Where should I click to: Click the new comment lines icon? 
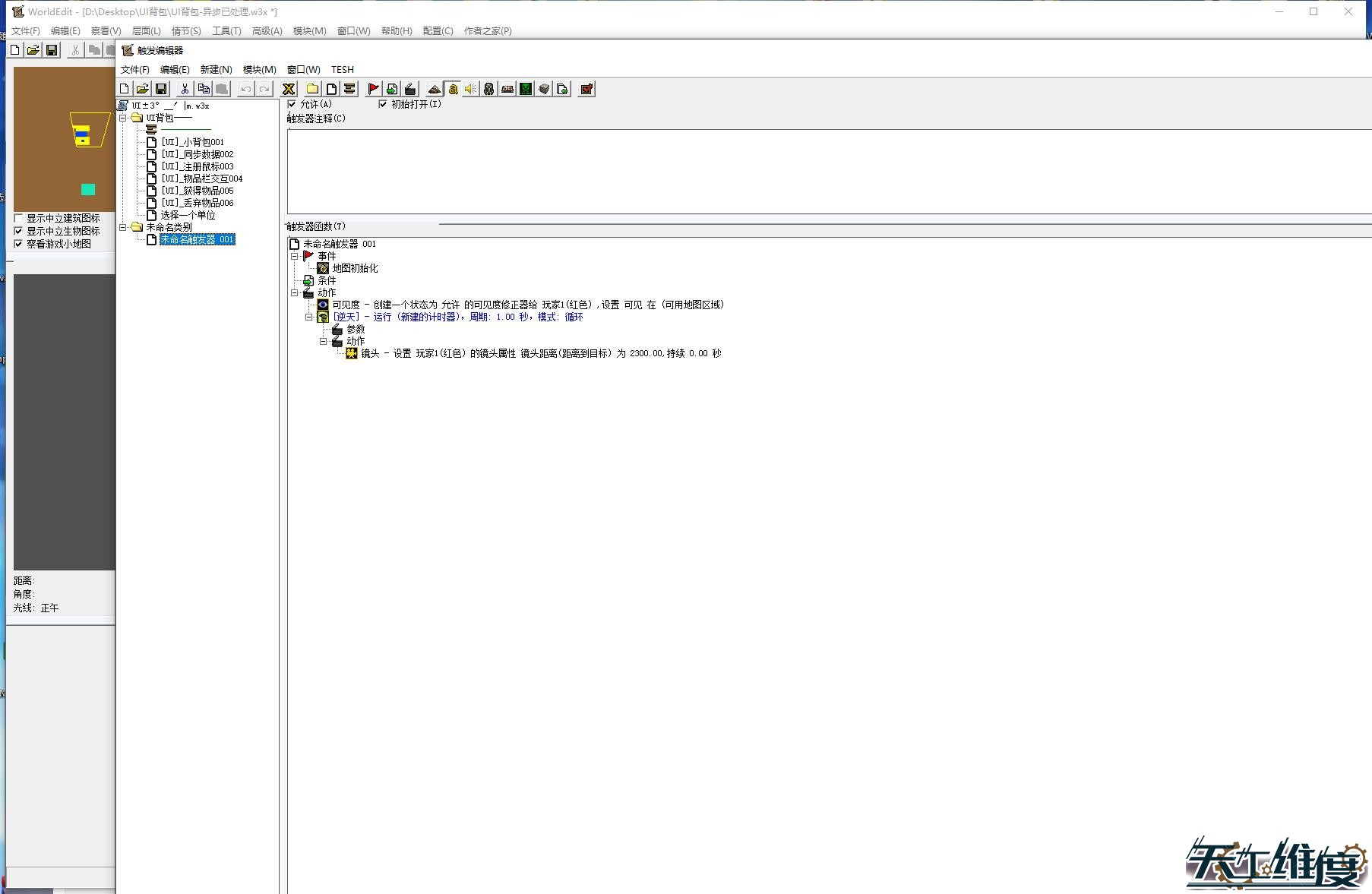349,89
